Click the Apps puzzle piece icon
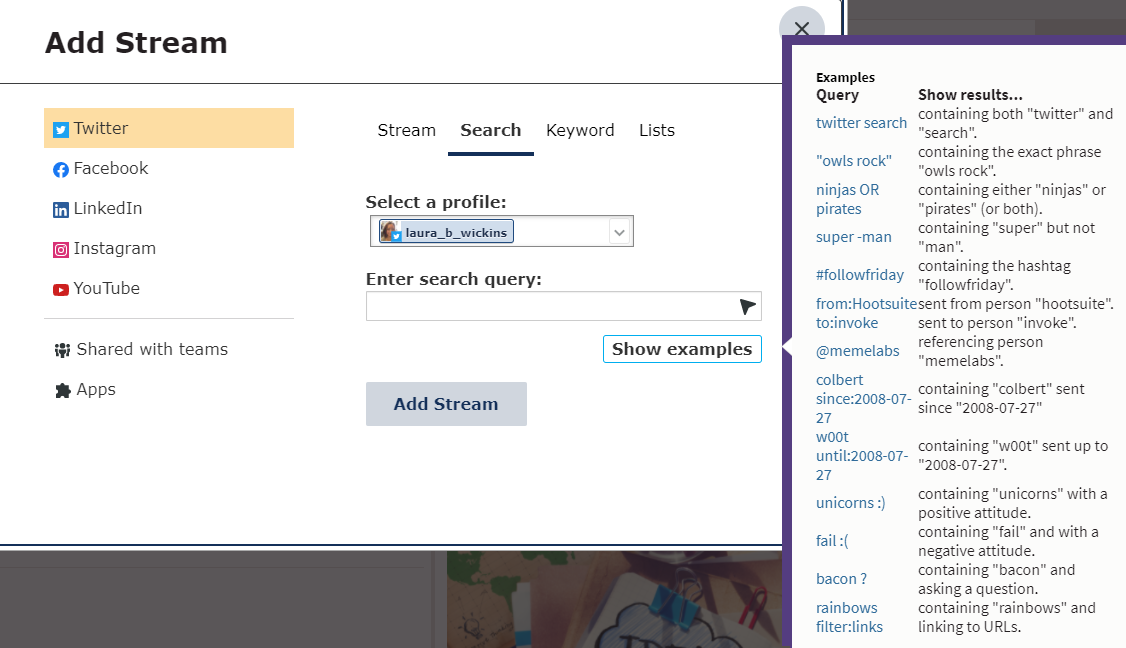Image resolution: width=1126 pixels, height=648 pixels. (62, 390)
